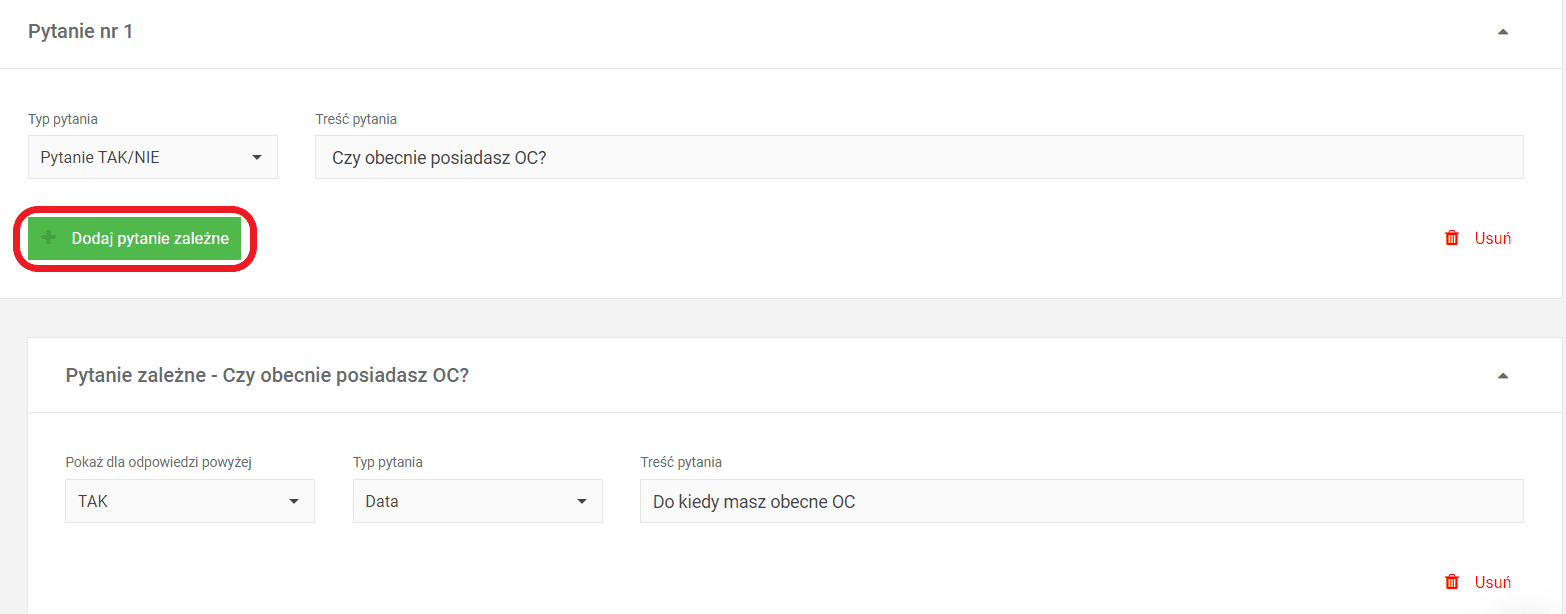The width and height of the screenshot is (1566, 614).
Task: Click the plus icon on Dodaj pytanie zależne
Action: pyautogui.click(x=49, y=238)
